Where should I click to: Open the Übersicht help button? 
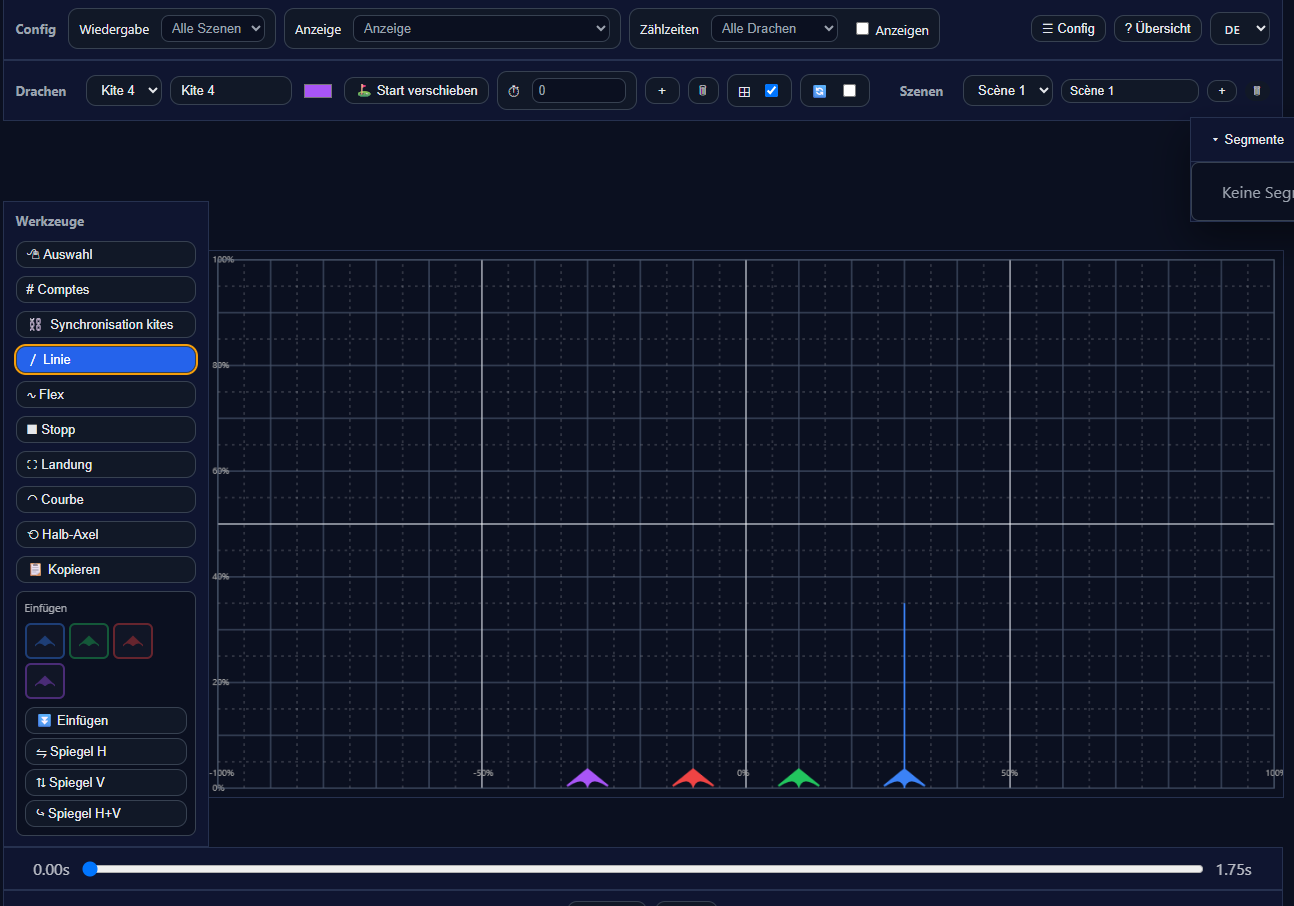[x=1157, y=29]
